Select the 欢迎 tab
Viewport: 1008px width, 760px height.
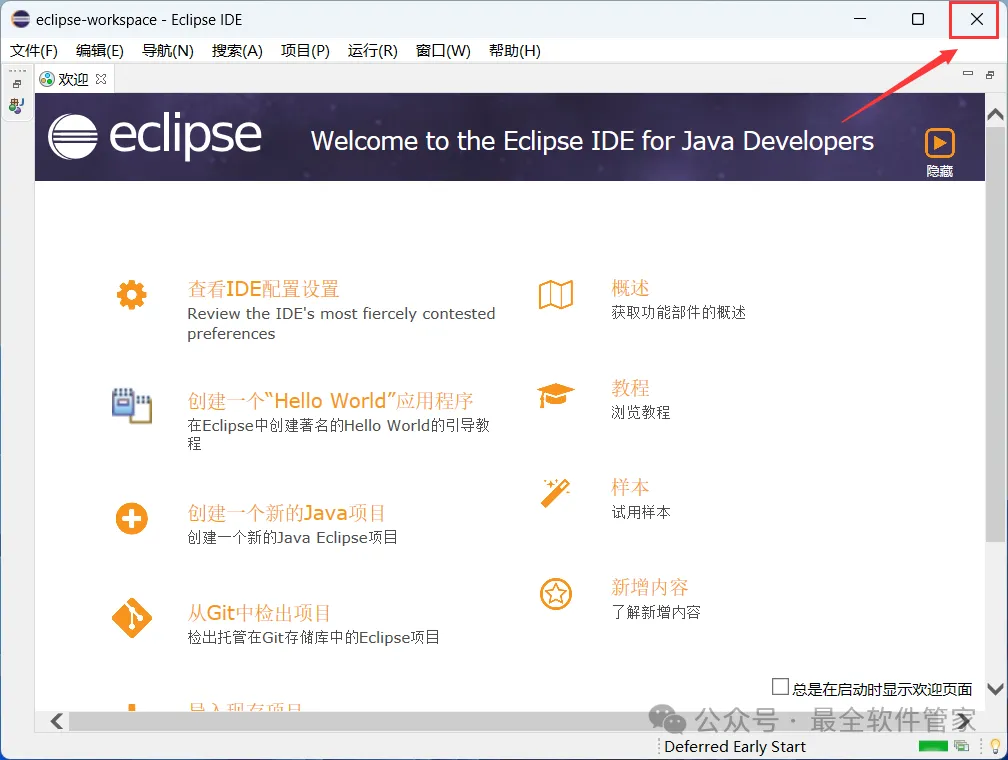tap(73, 79)
